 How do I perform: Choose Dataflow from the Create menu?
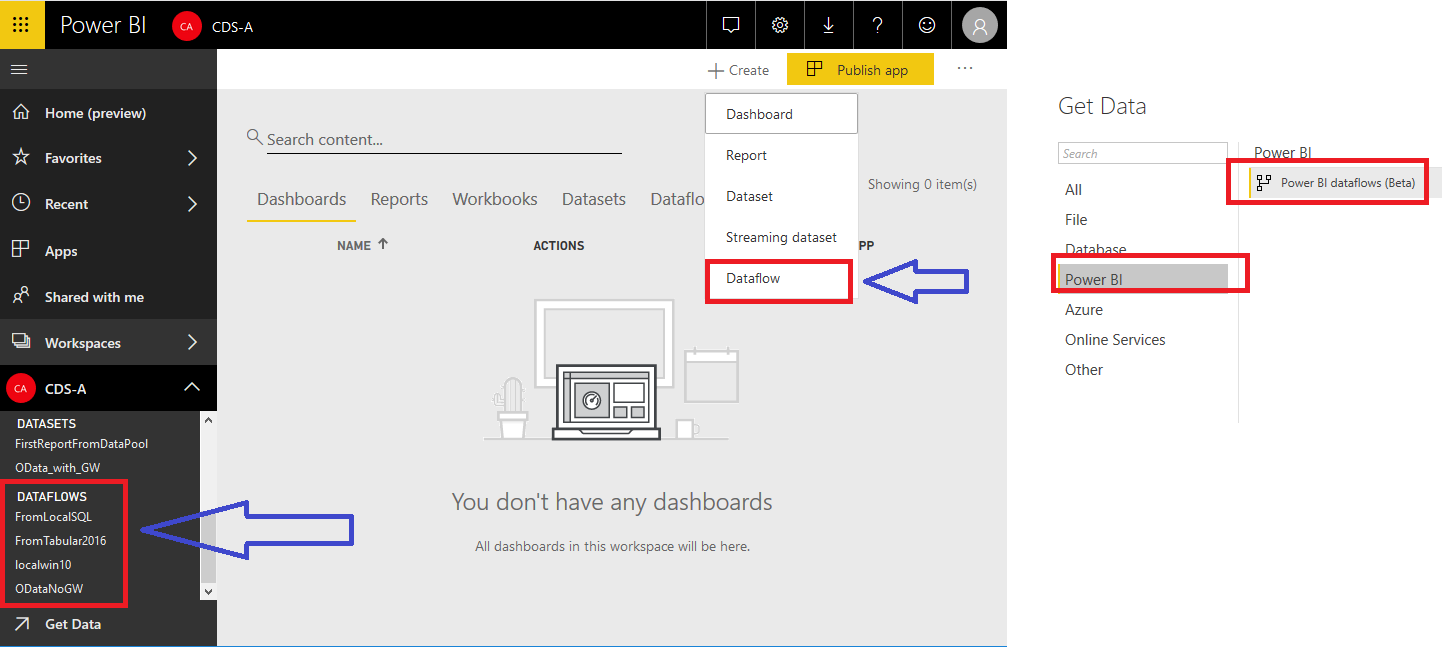[x=753, y=279]
